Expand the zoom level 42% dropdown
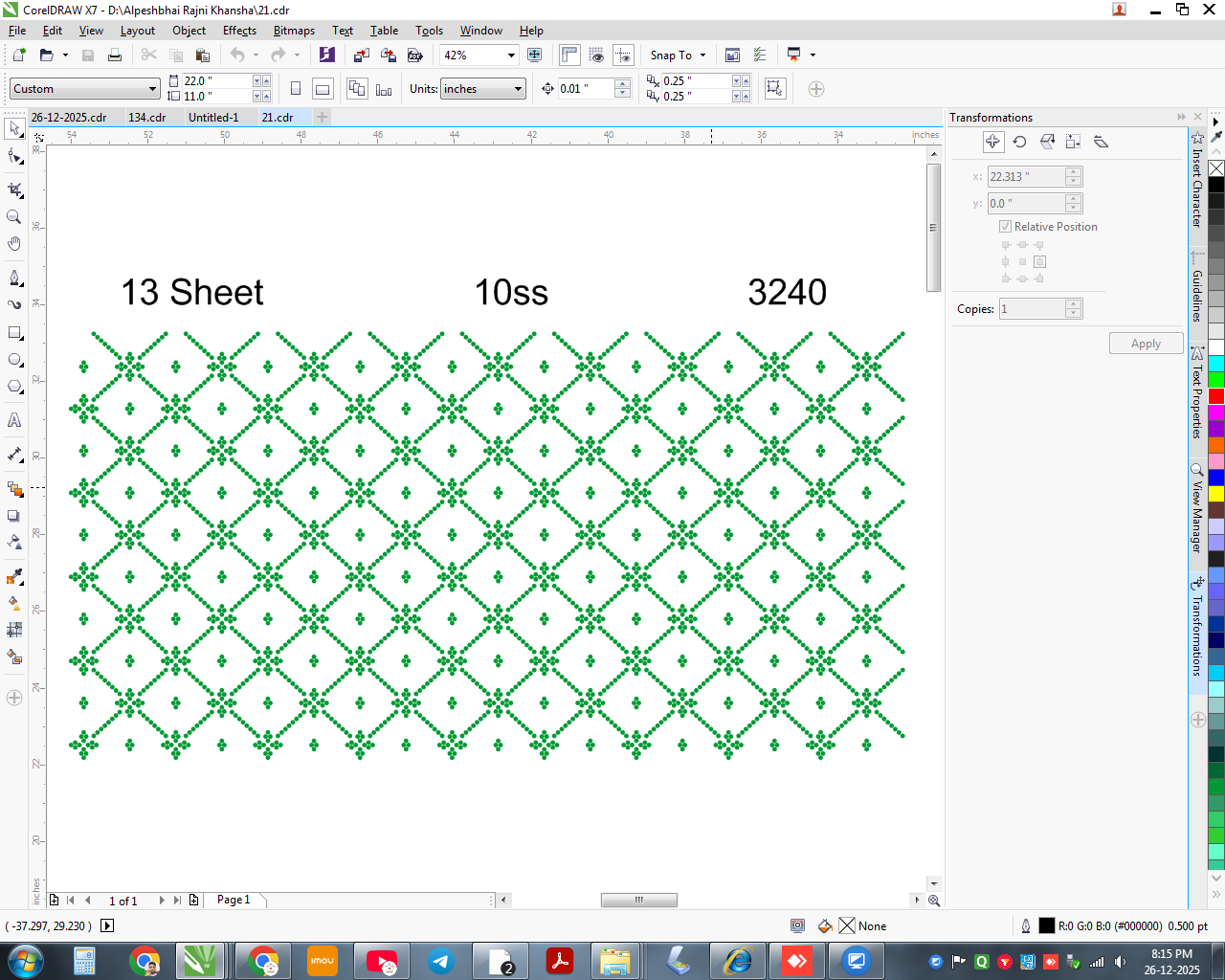Screen dimensions: 1225x980 (x=511, y=56)
